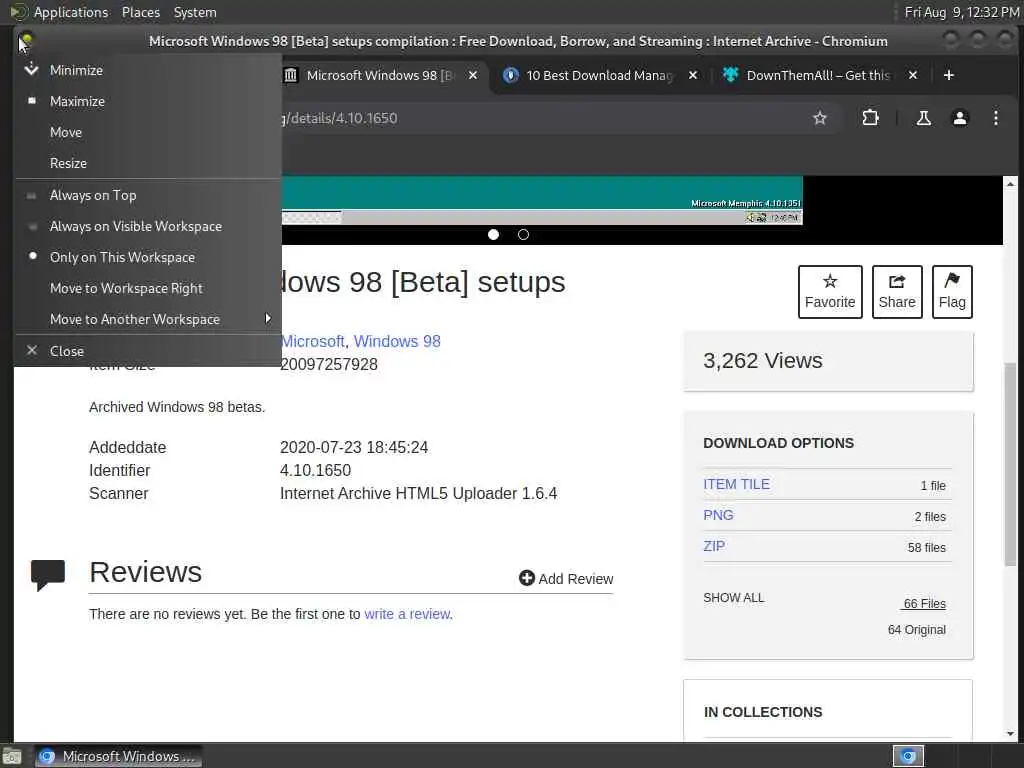
Task: Click Microsoft Windows taskbar window button
Action: [118, 756]
